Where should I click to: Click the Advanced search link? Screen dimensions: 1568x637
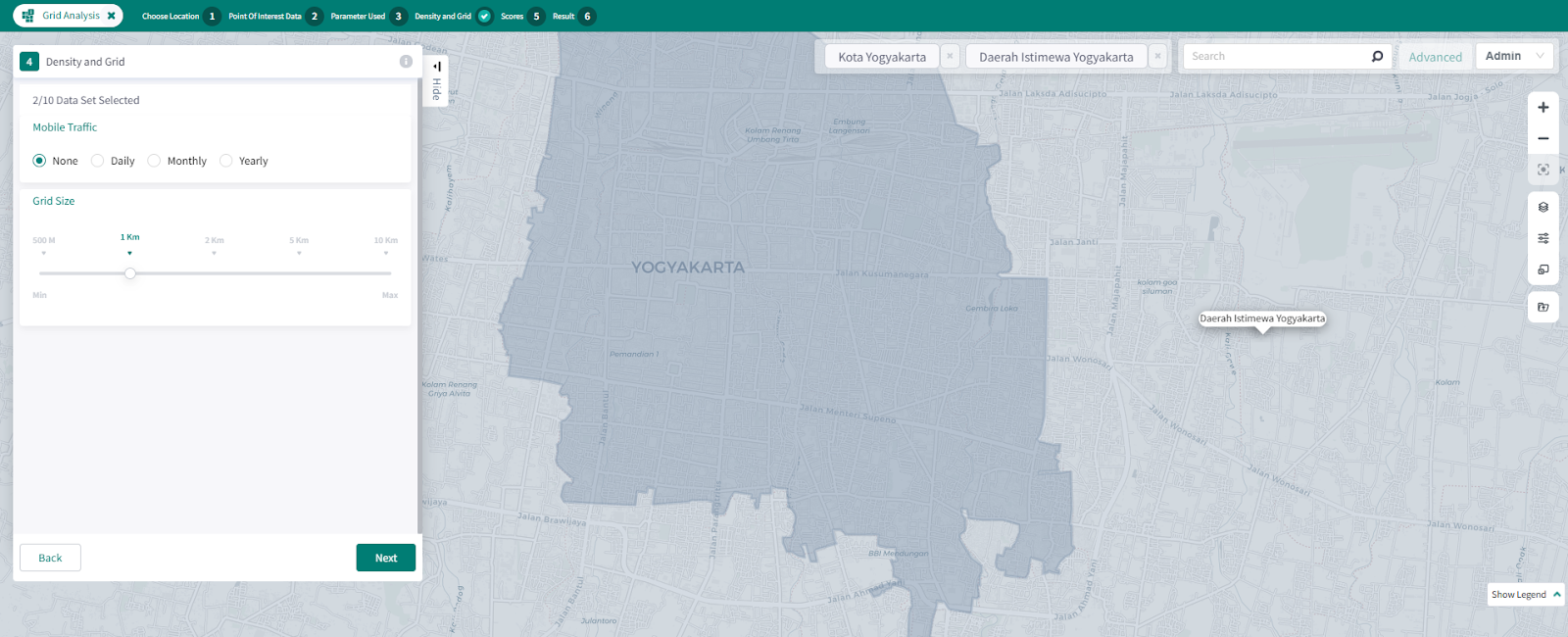click(1435, 57)
